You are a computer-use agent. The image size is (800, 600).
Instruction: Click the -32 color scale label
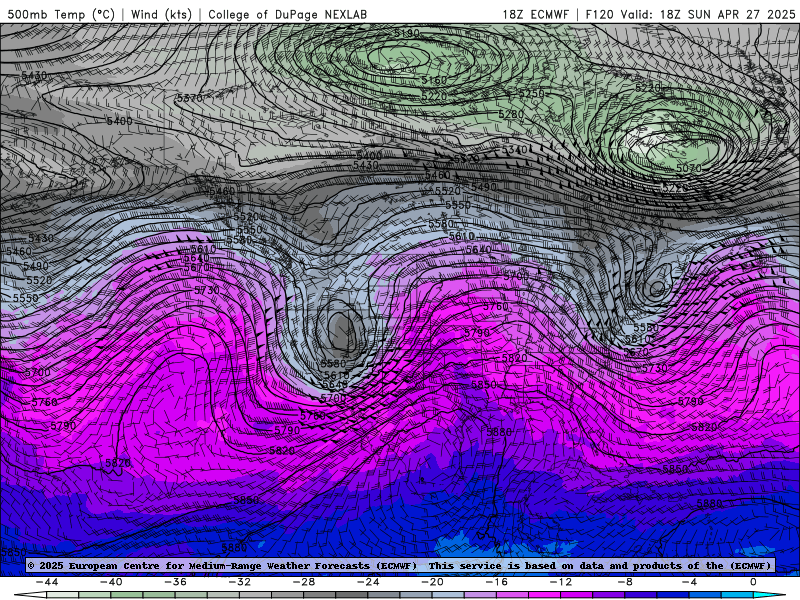click(240, 582)
